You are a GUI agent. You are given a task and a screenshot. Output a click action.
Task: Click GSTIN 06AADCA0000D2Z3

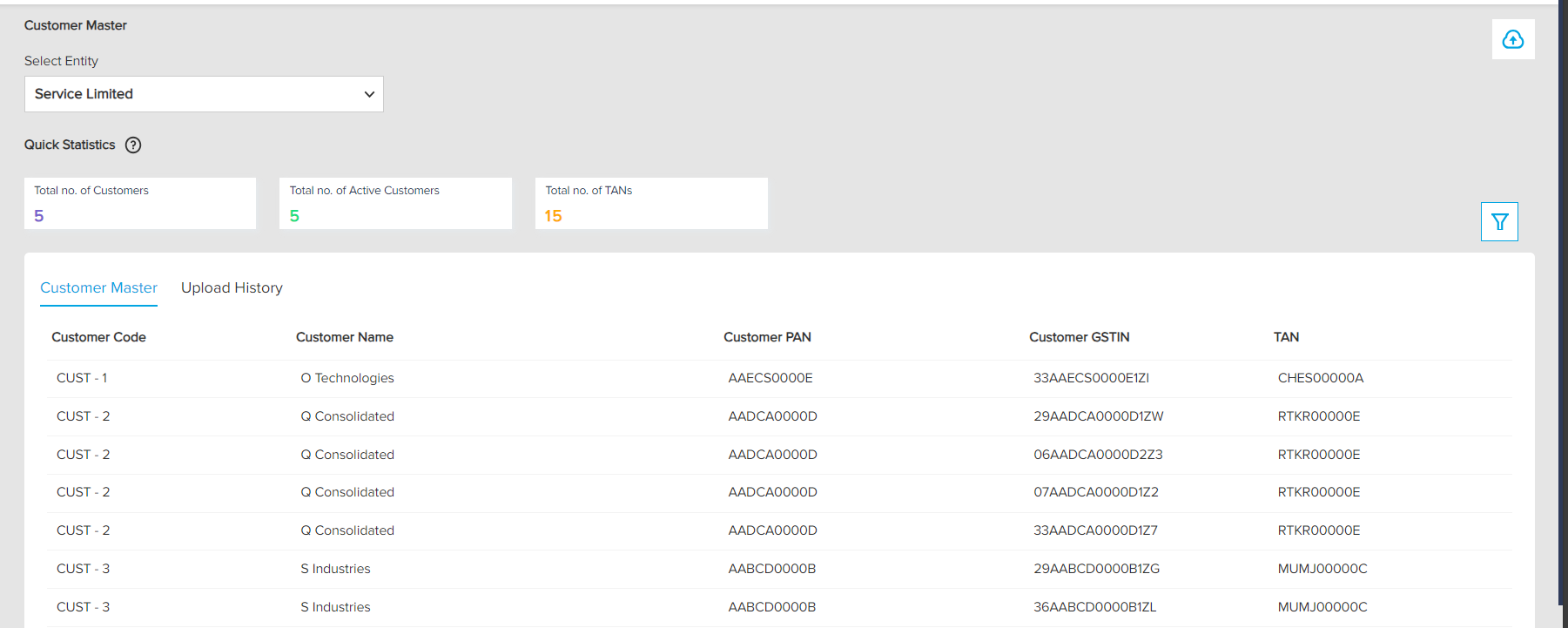click(x=1098, y=455)
